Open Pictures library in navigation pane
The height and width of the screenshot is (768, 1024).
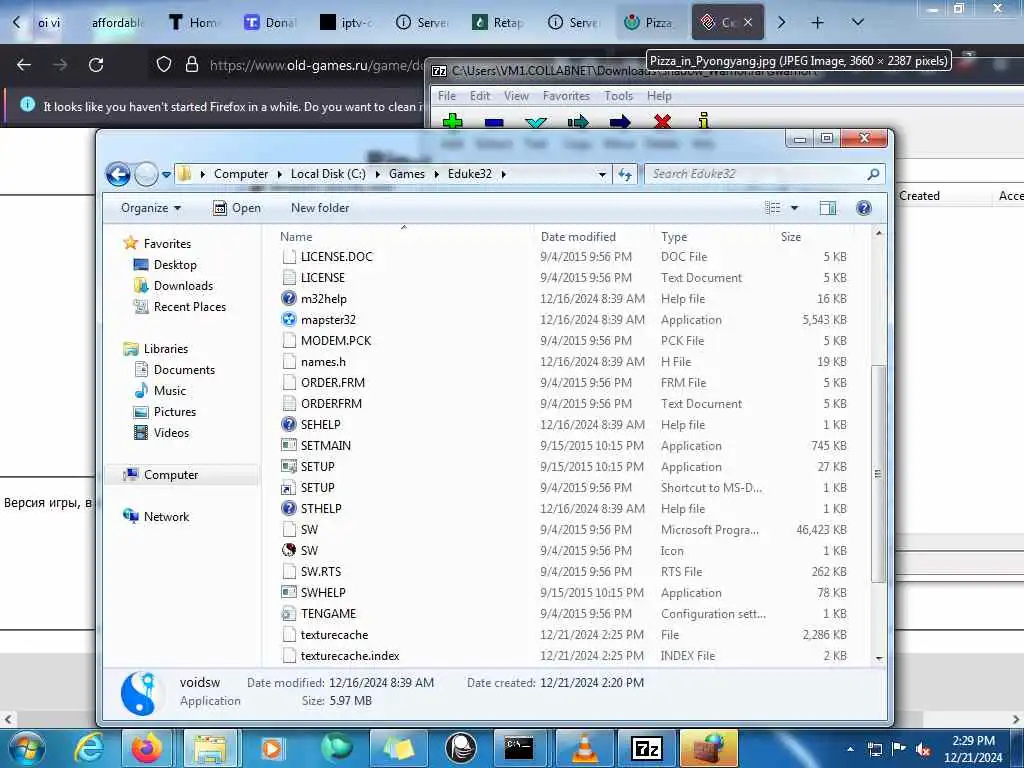click(175, 411)
